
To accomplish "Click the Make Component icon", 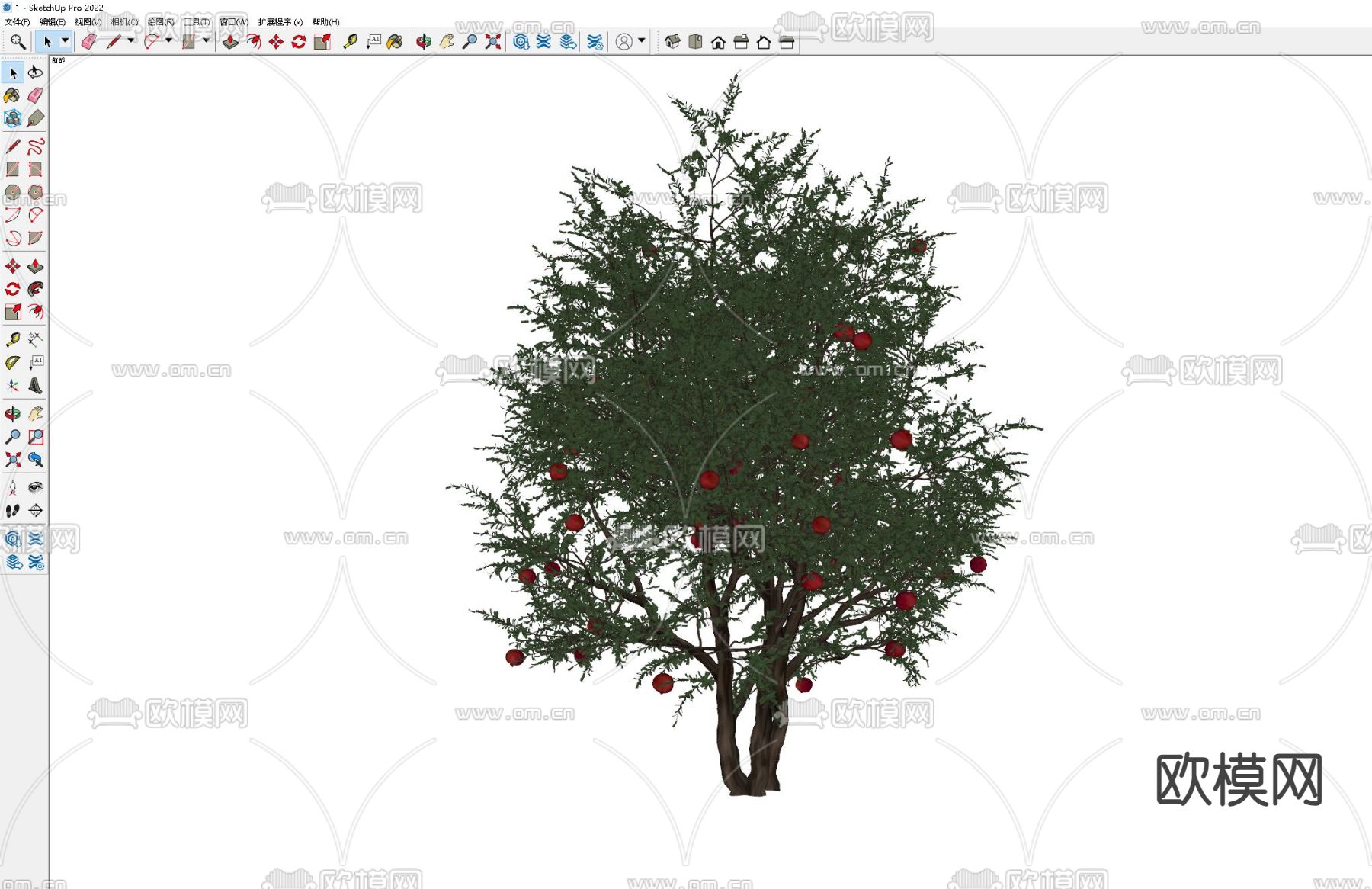I will pos(12,118).
